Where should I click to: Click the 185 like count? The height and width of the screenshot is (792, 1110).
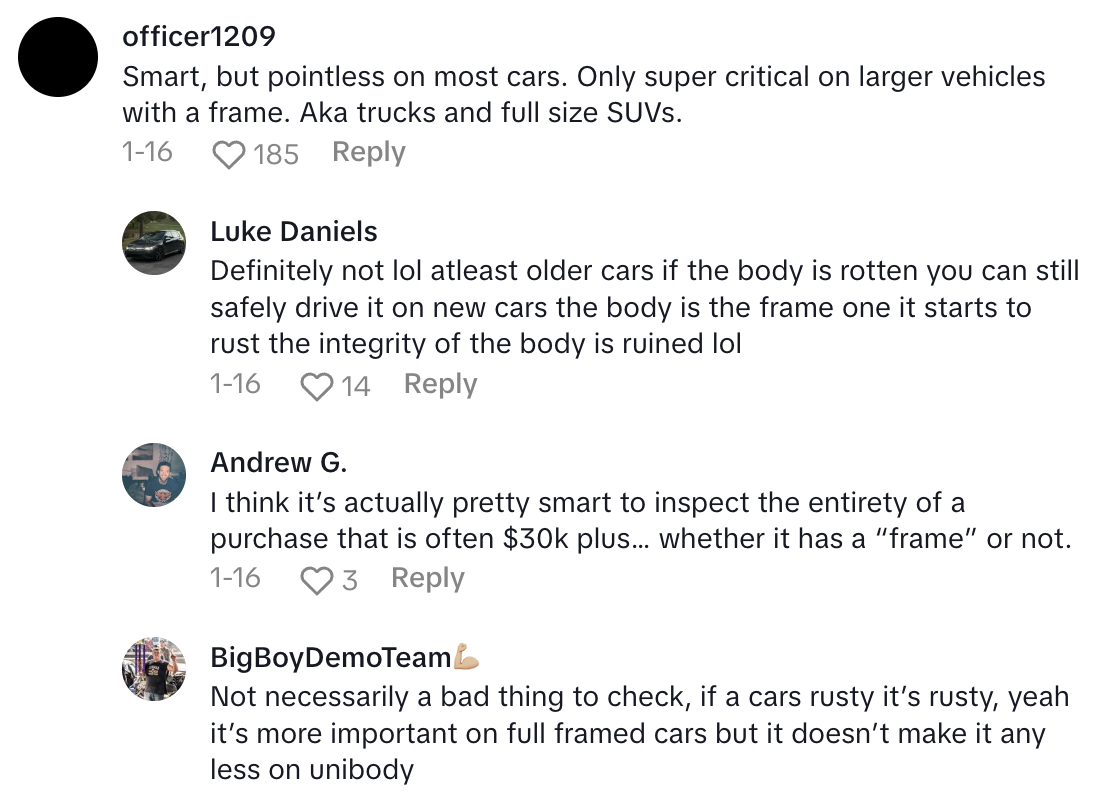tap(276, 154)
